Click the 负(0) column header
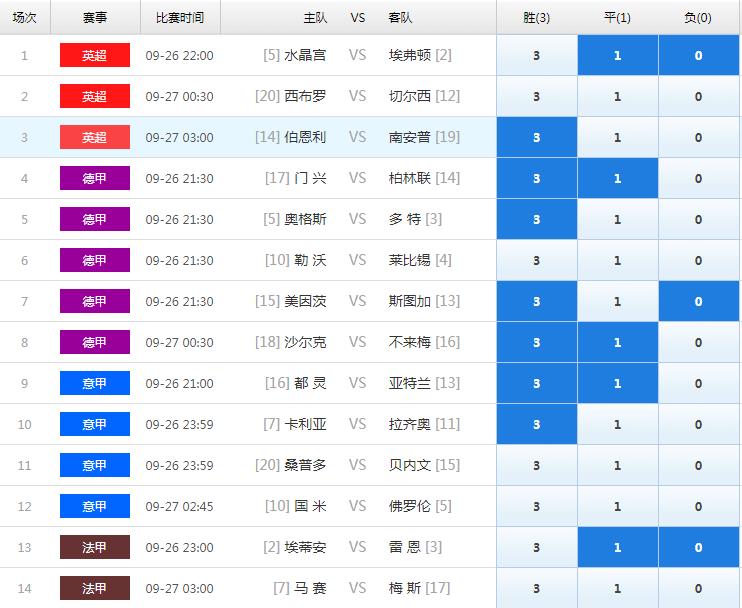The height and width of the screenshot is (608, 742). pos(698,18)
